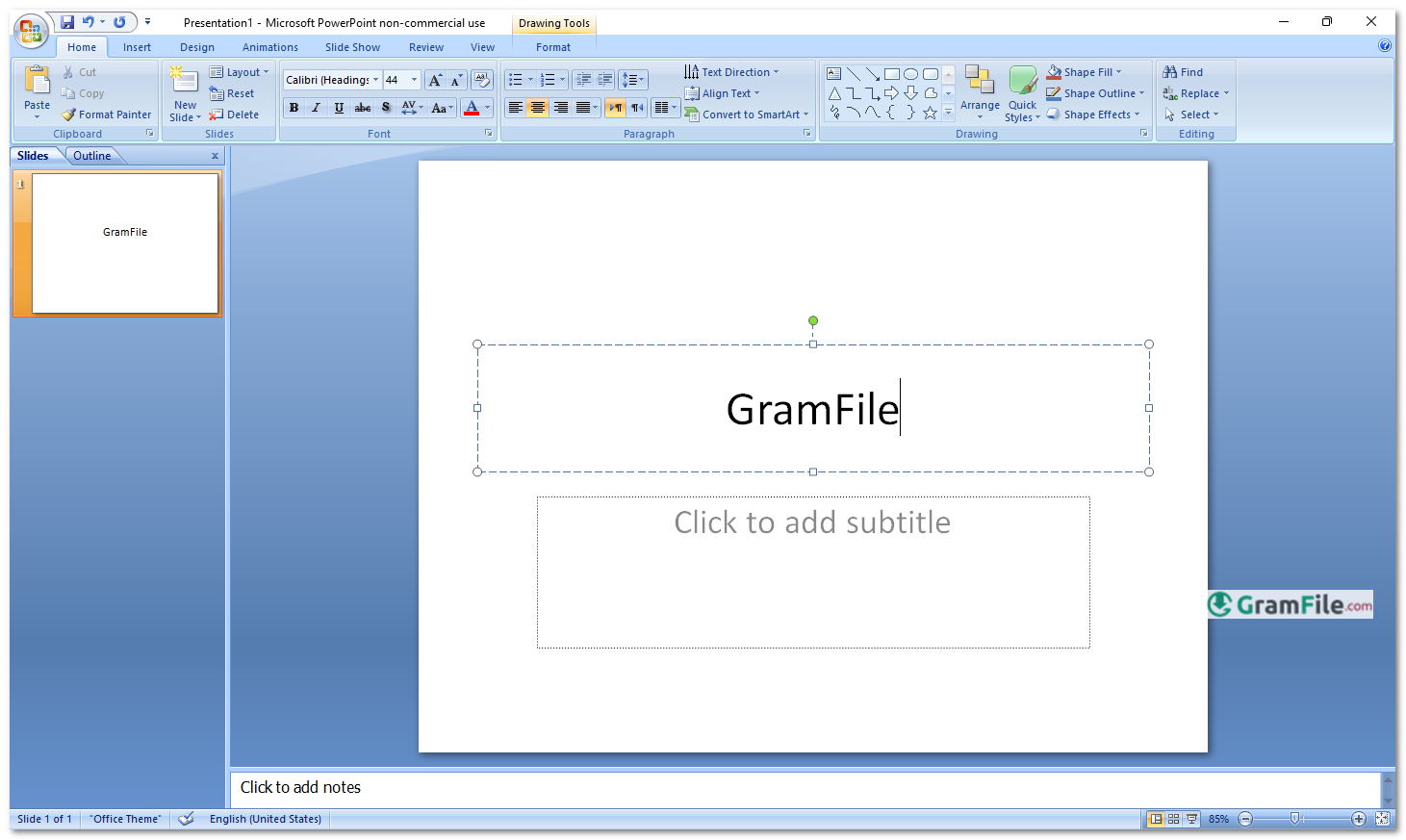Open the Layout dropdown menu
The width and height of the screenshot is (1406, 840).
(x=241, y=72)
